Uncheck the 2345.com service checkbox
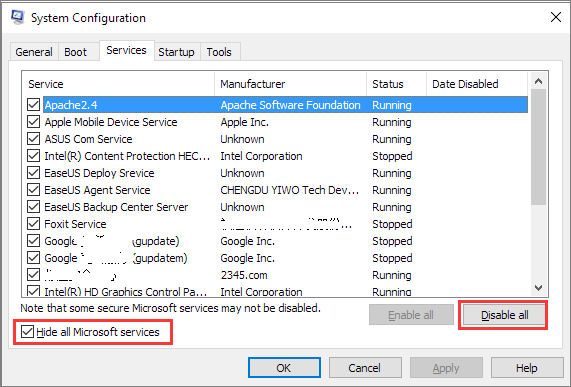571x387 pixels. coord(34,275)
